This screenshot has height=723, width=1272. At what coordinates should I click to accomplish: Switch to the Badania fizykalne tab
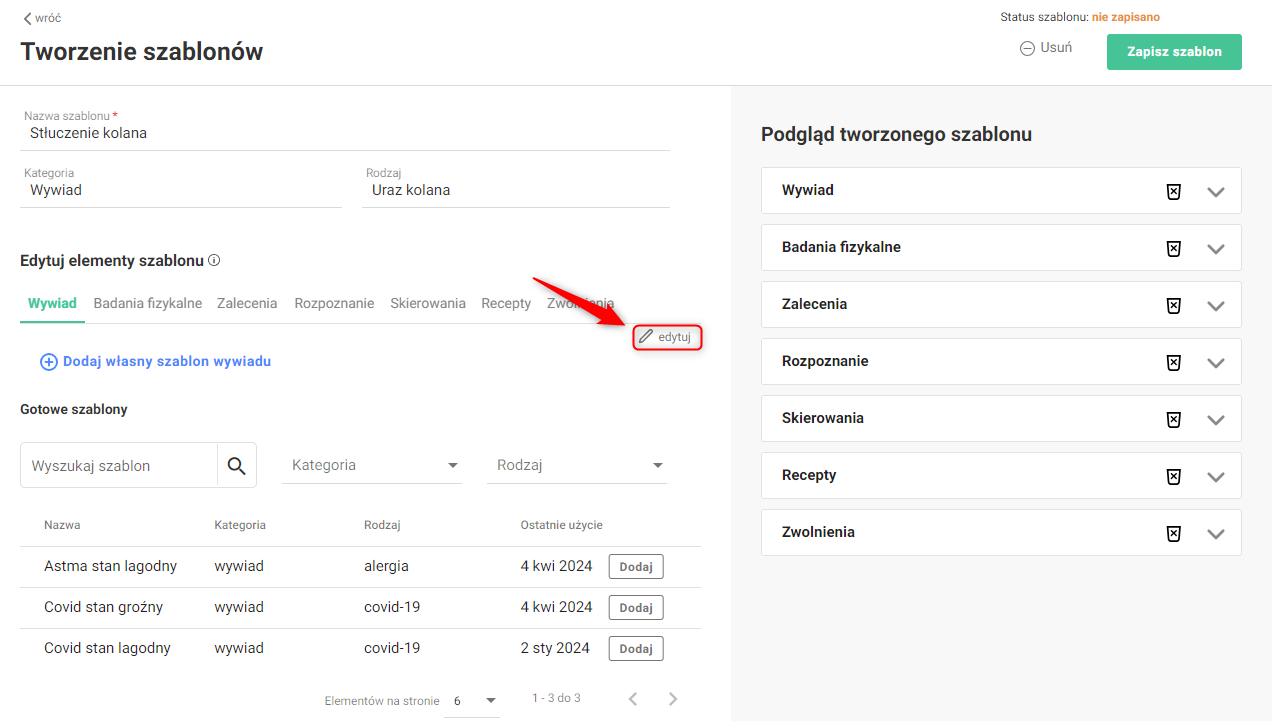(148, 303)
